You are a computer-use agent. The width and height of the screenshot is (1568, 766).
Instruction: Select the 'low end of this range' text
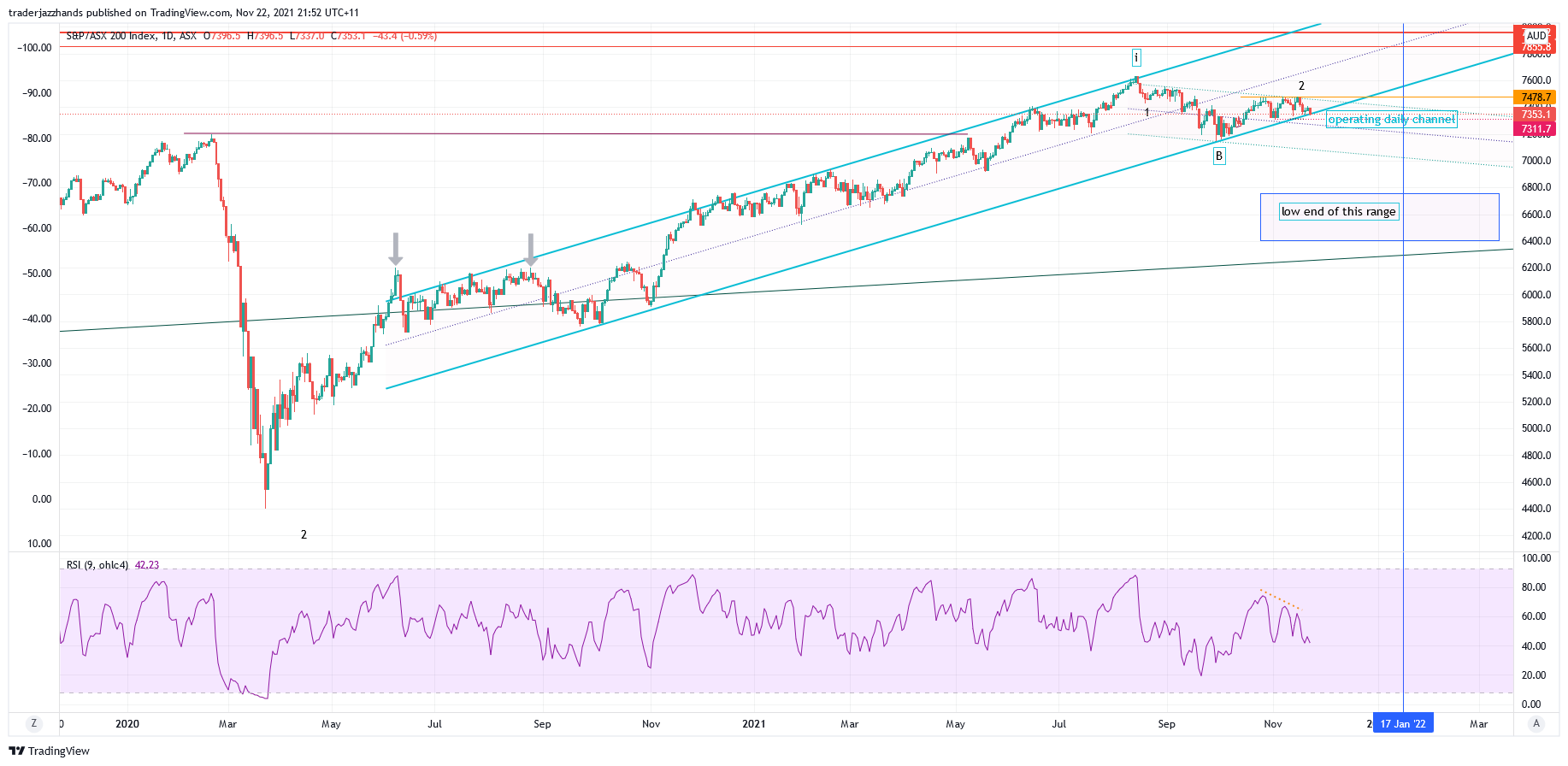pyautogui.click(x=1339, y=211)
